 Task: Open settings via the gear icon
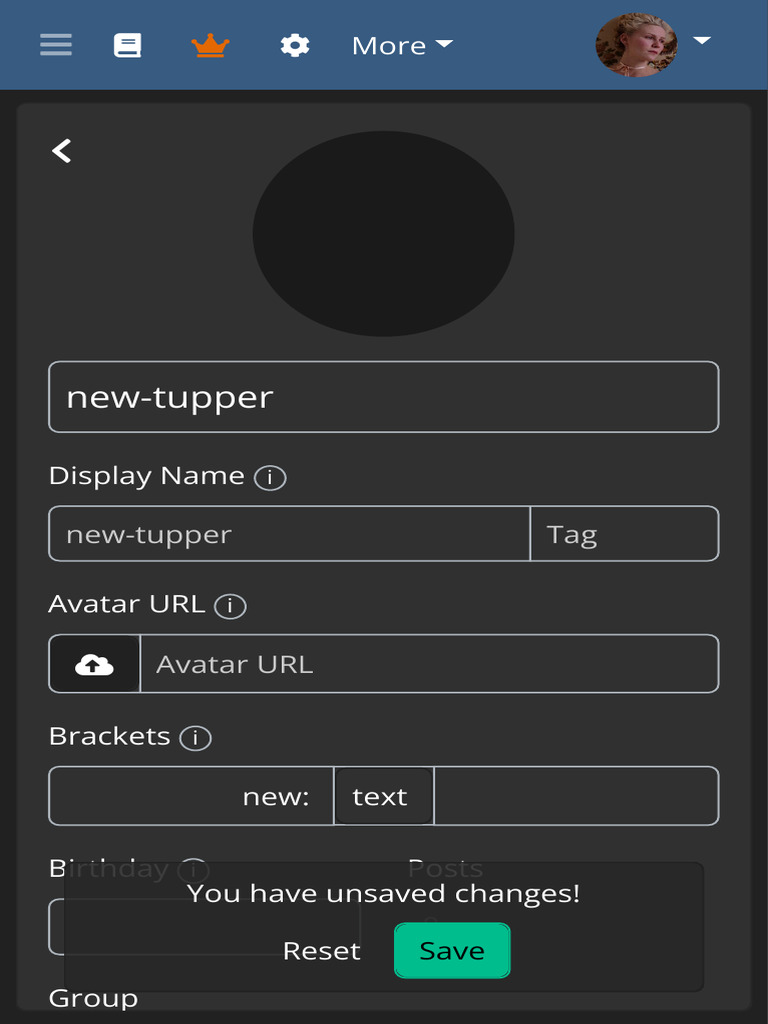294,45
